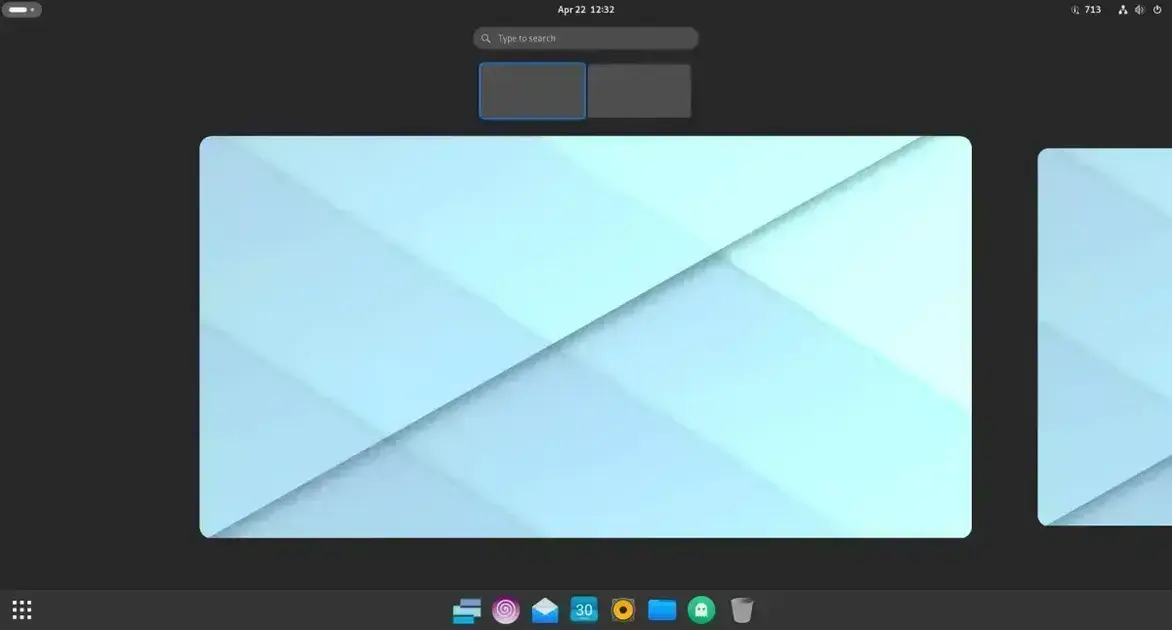This screenshot has height=630, width=1172.
Task: Open the Trash in the dock
Action: (x=741, y=610)
